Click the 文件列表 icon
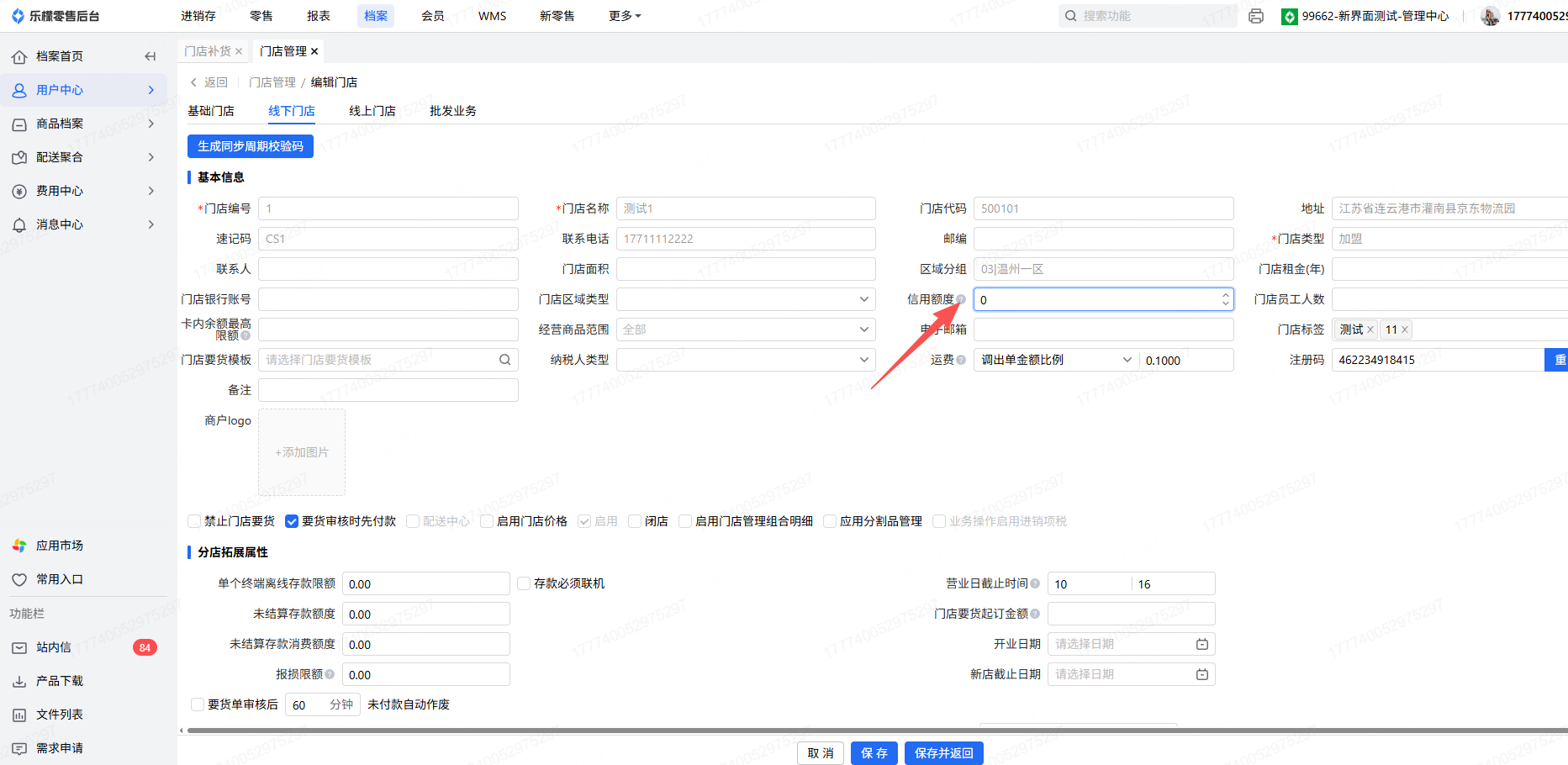1568x765 pixels. [x=19, y=715]
